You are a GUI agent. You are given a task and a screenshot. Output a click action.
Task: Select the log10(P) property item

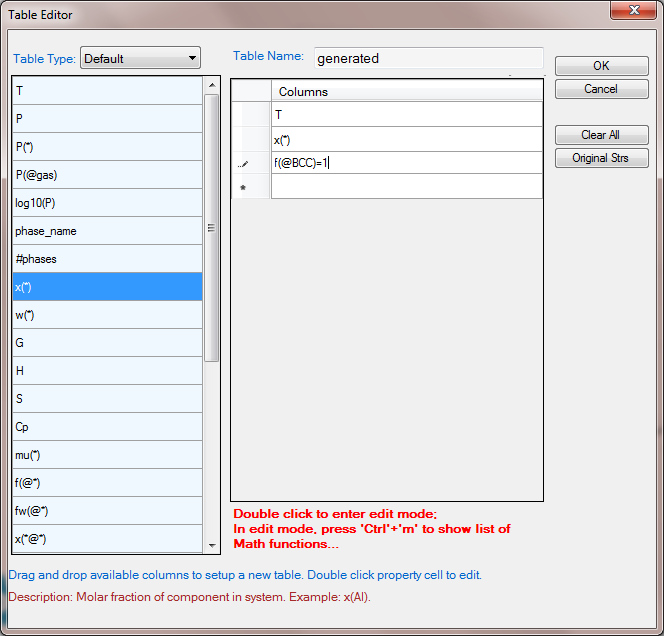[x=107, y=203]
